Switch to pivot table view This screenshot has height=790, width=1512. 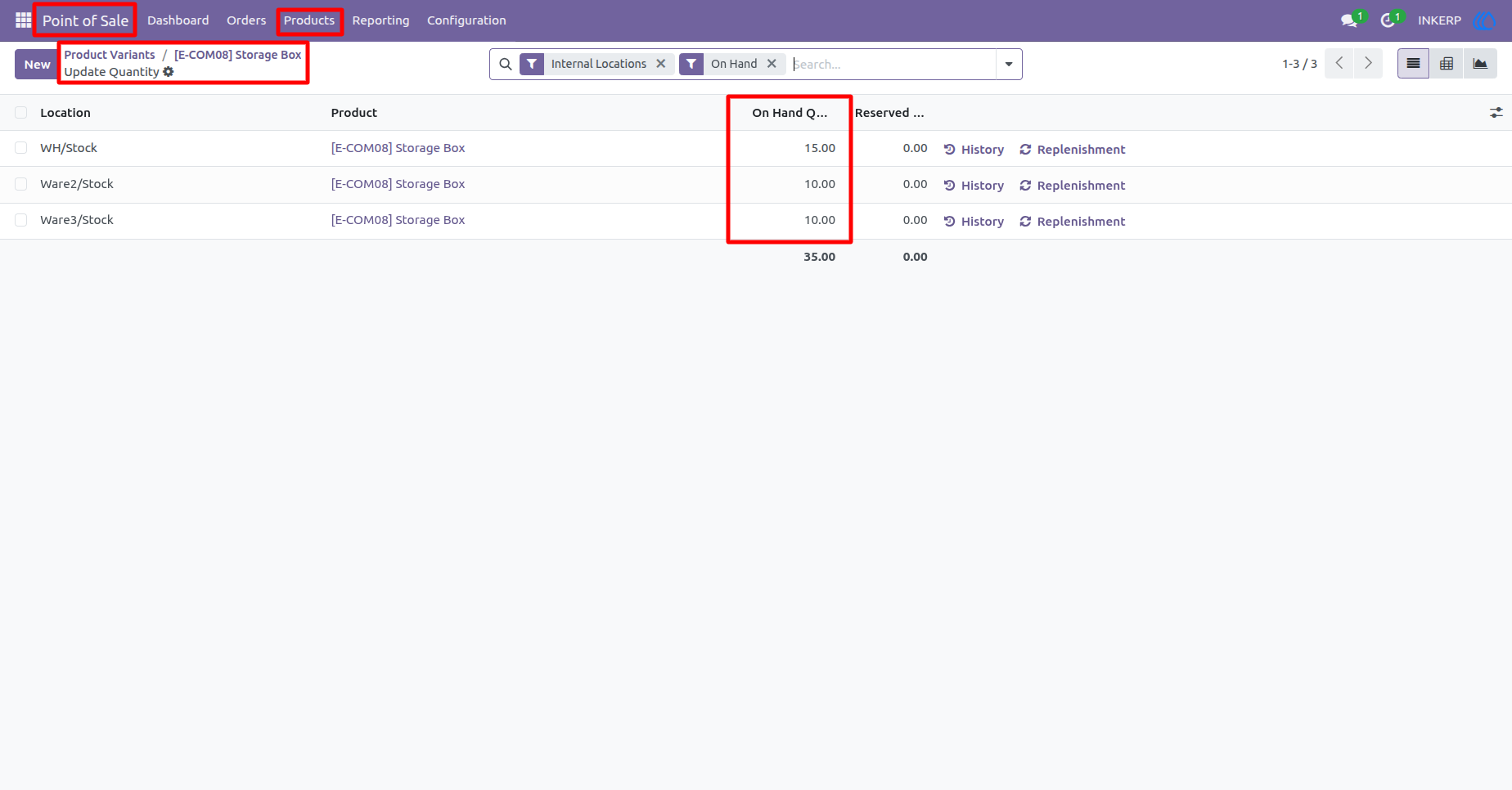(x=1447, y=63)
